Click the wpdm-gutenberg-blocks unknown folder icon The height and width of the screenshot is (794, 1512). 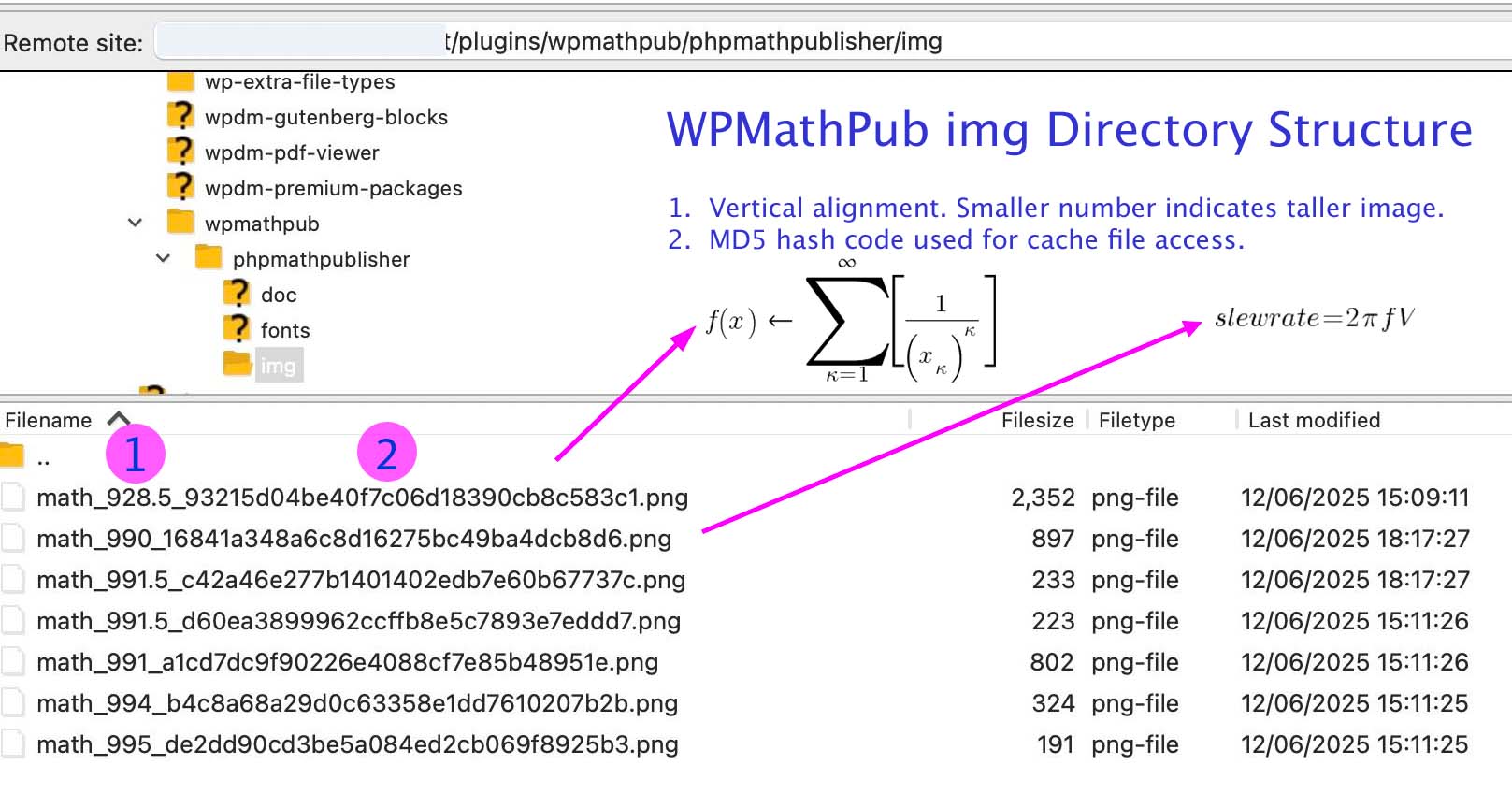[180, 116]
